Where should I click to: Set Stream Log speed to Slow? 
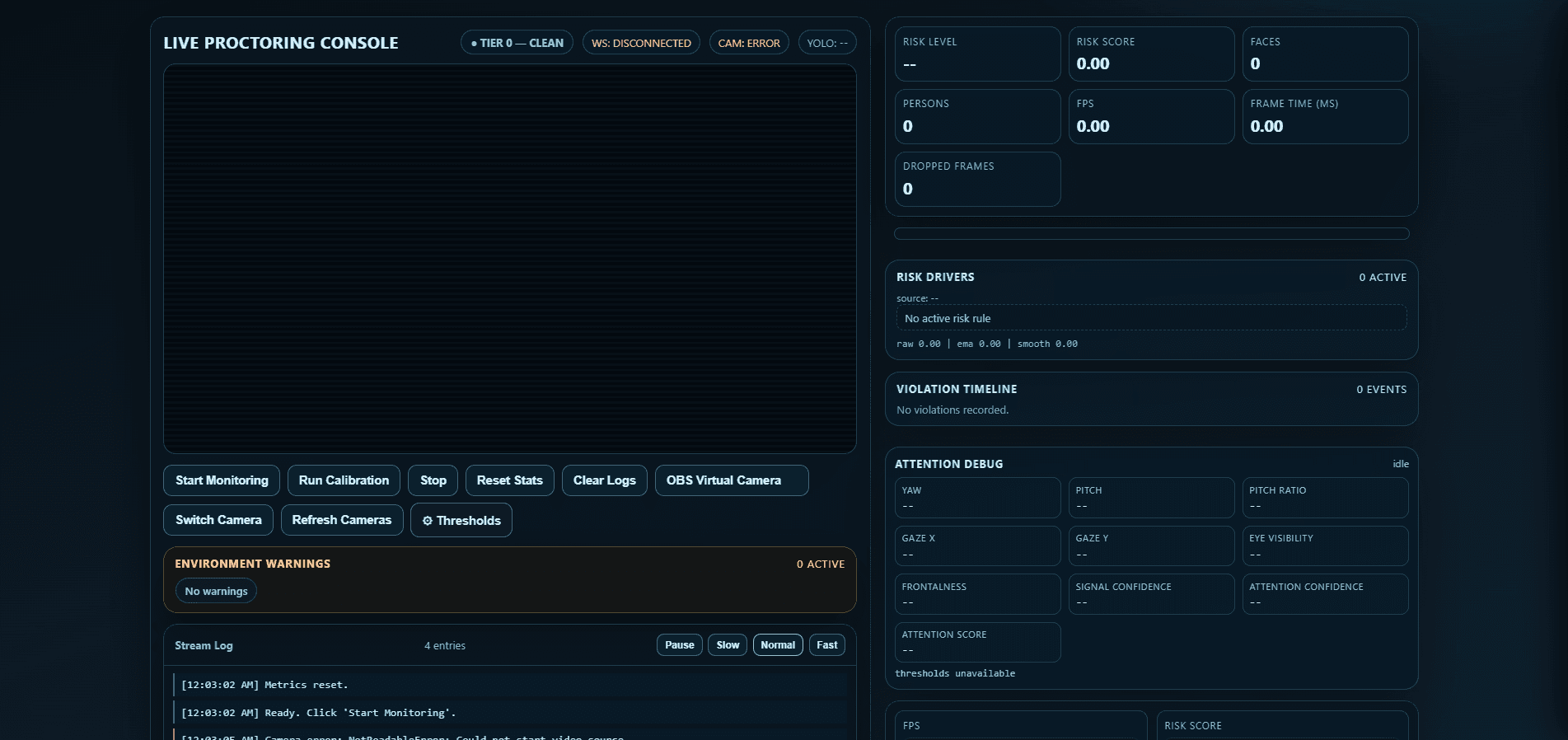(728, 645)
